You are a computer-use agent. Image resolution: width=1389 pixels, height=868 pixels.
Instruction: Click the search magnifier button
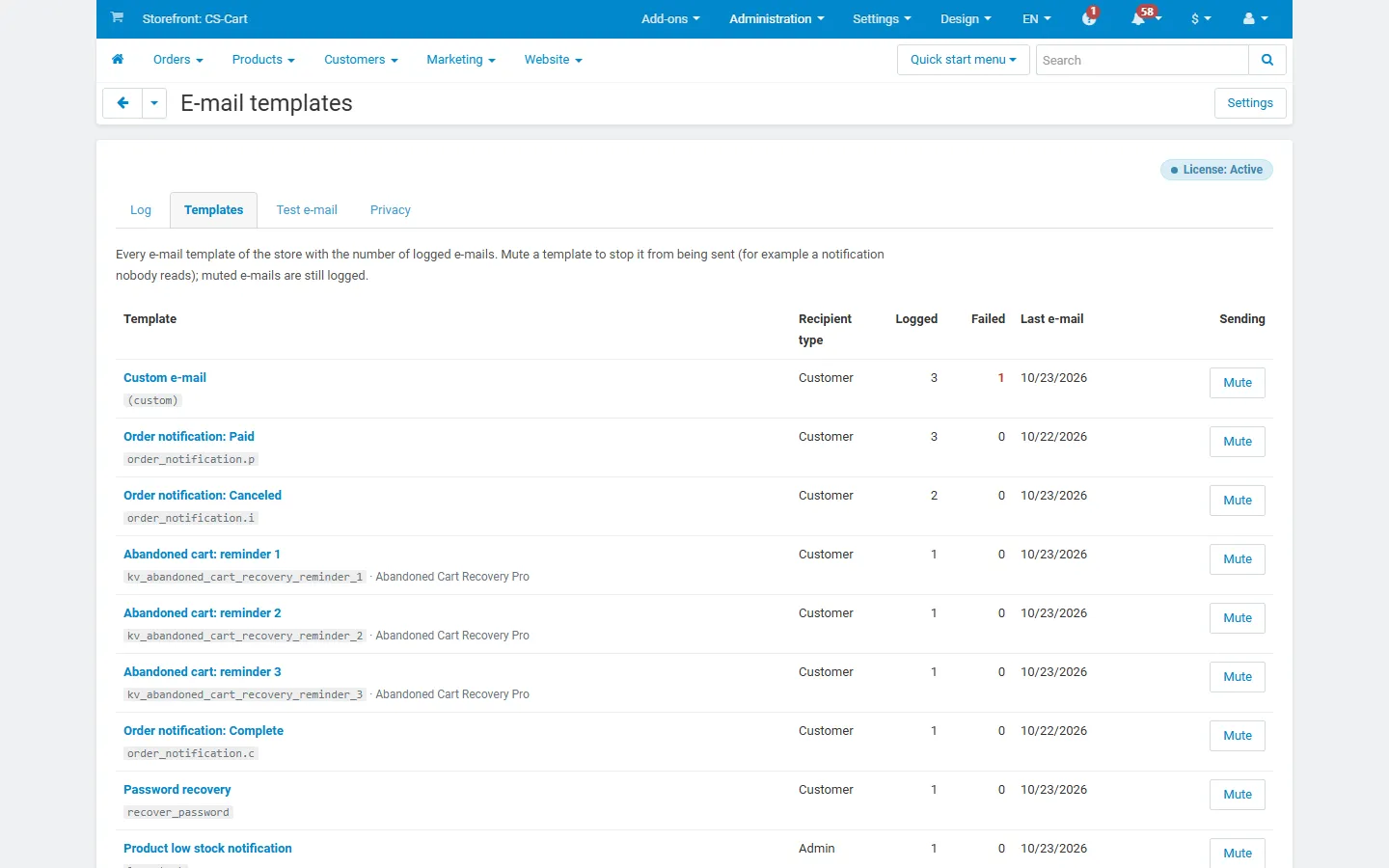coord(1267,60)
